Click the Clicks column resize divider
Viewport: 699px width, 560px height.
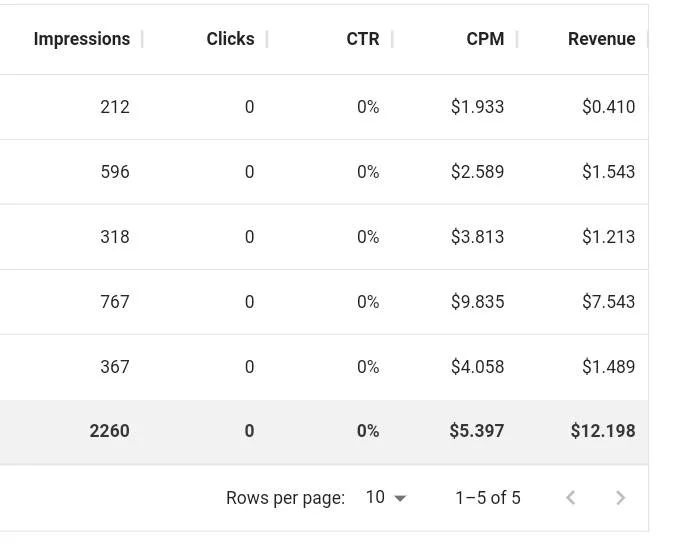point(267,39)
